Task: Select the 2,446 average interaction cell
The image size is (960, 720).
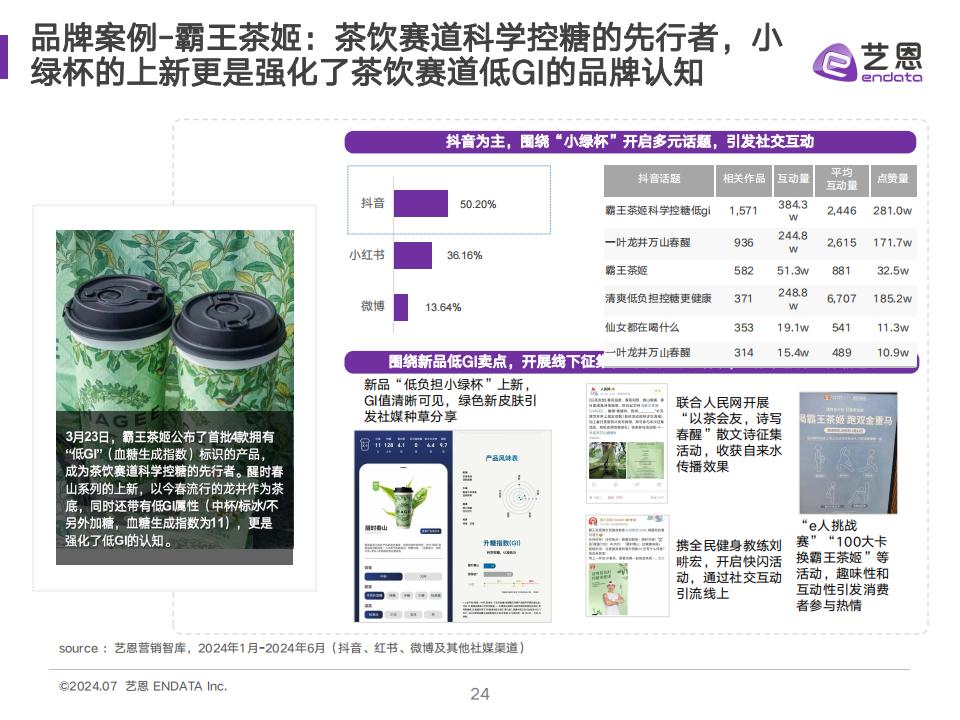Action: (x=842, y=211)
